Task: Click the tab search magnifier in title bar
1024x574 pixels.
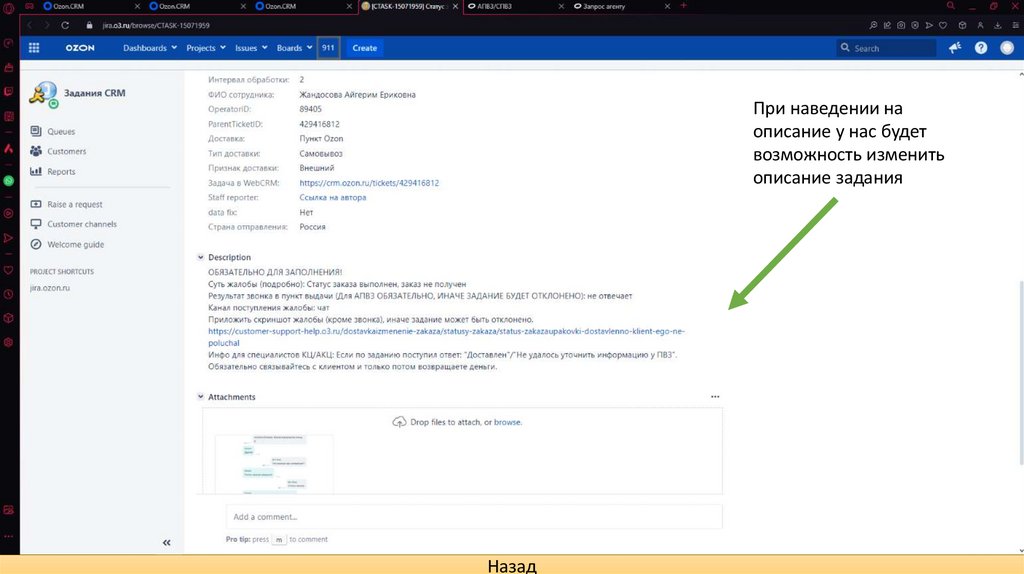Action: click(950, 6)
